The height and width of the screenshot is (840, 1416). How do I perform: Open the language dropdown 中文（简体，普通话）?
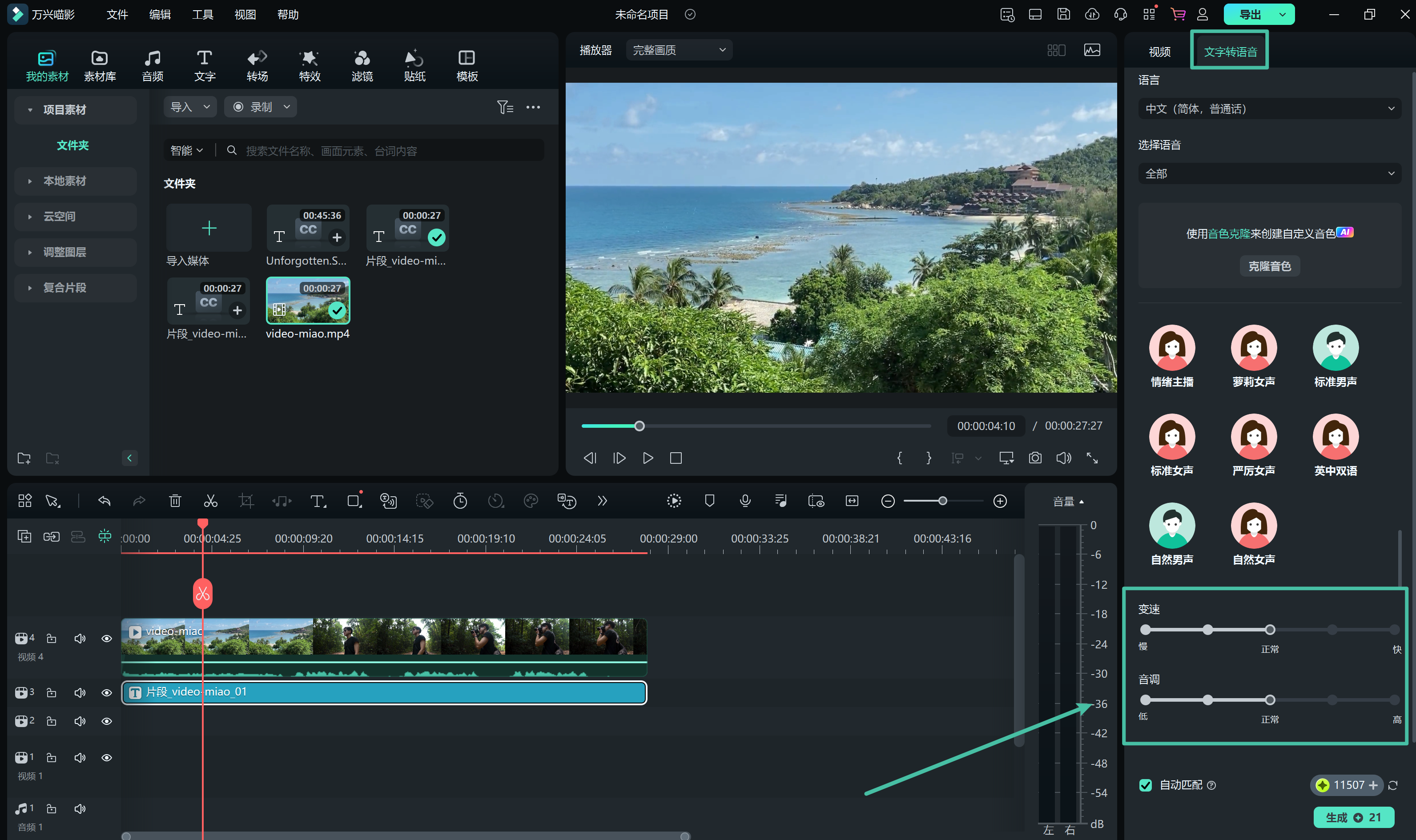(1269, 109)
